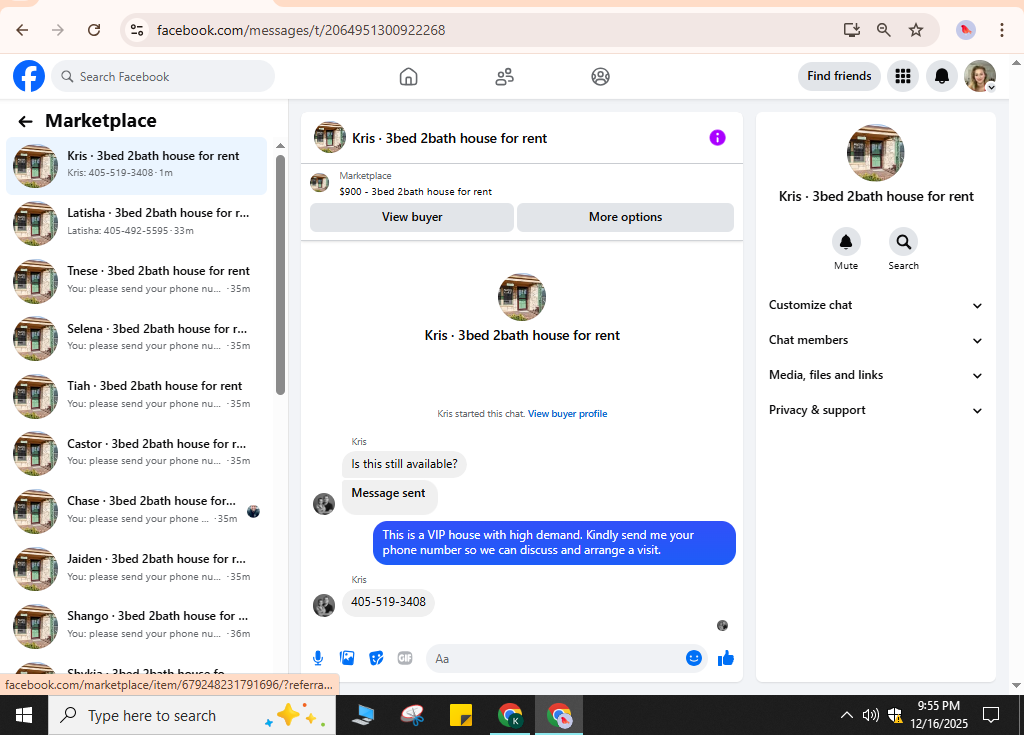Click the taskbar clock showing 9:55 PM
This screenshot has height=735, width=1024.
pyautogui.click(x=939, y=715)
